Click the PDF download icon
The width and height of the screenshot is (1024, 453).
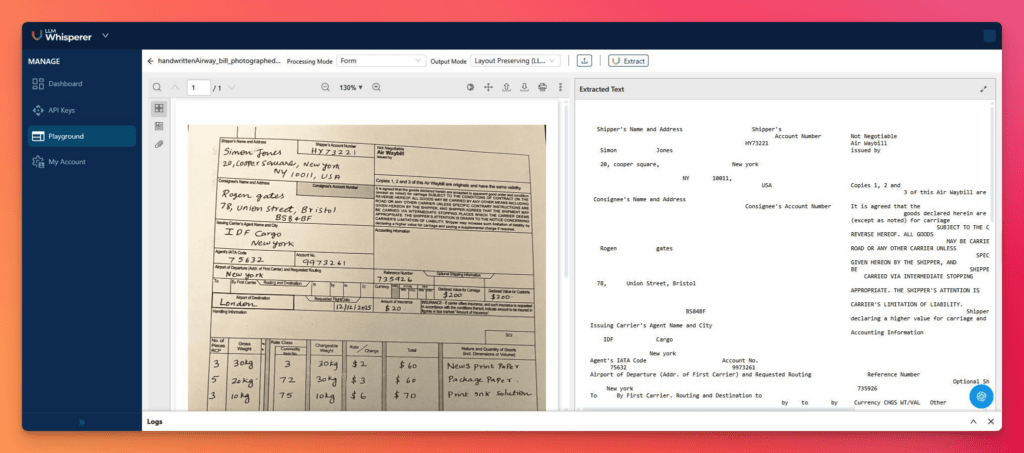(524, 87)
